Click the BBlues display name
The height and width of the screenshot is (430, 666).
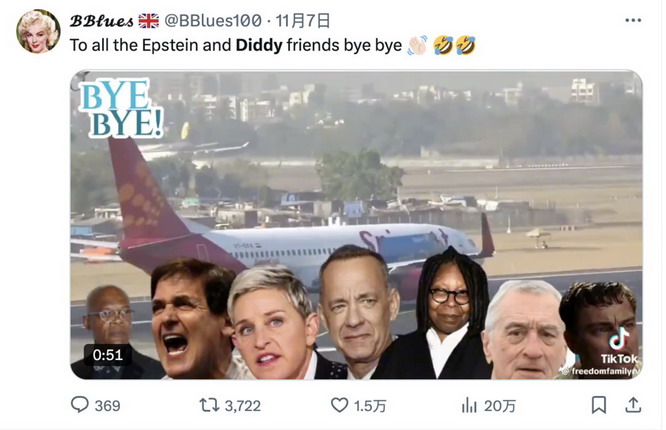click(101, 20)
